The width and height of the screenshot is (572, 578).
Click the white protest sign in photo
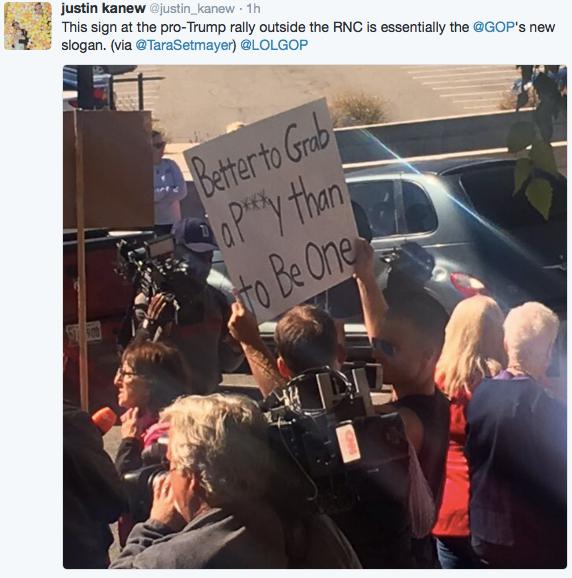[x=271, y=210]
